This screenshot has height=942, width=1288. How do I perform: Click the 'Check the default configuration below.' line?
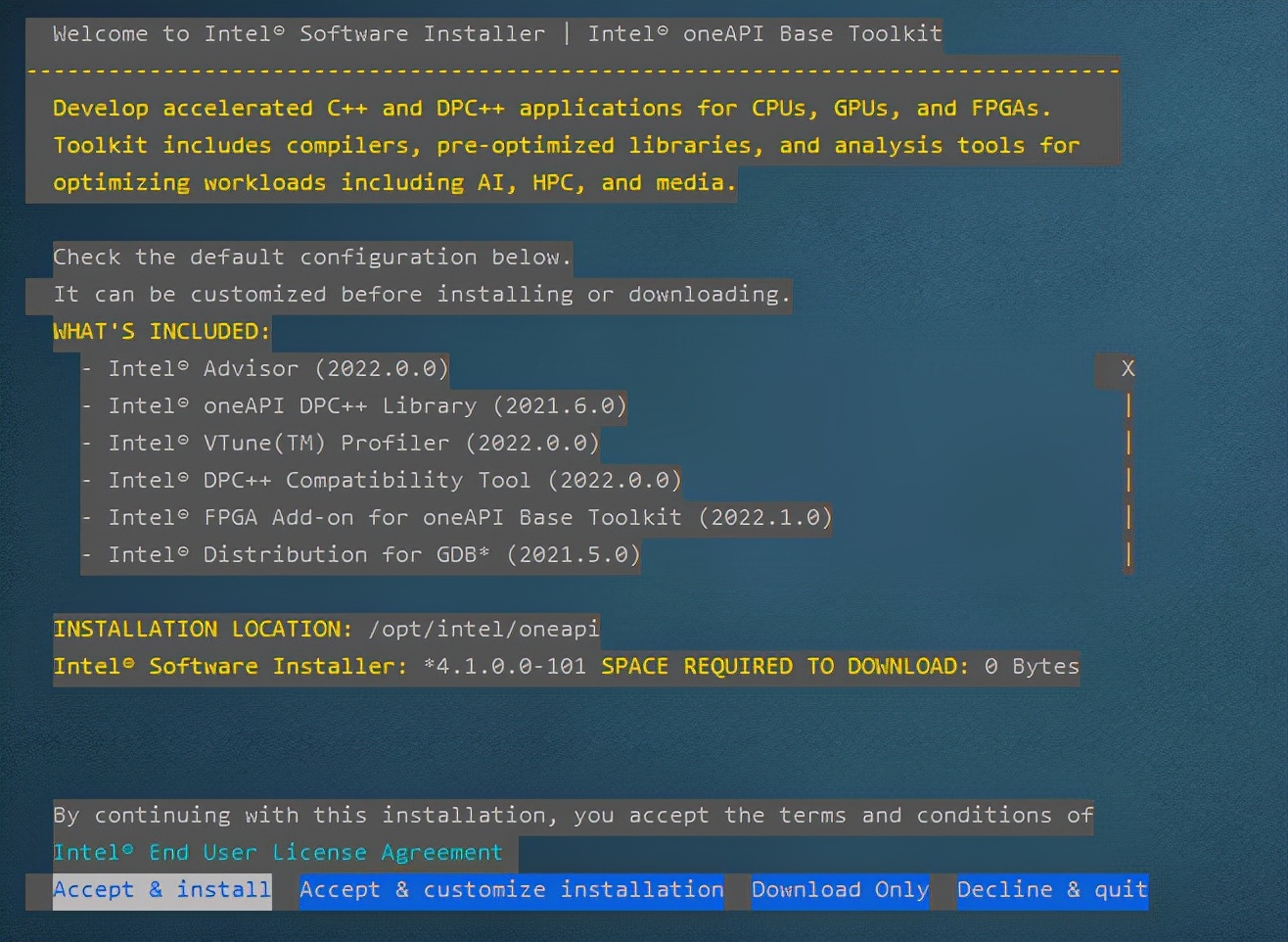(312, 257)
